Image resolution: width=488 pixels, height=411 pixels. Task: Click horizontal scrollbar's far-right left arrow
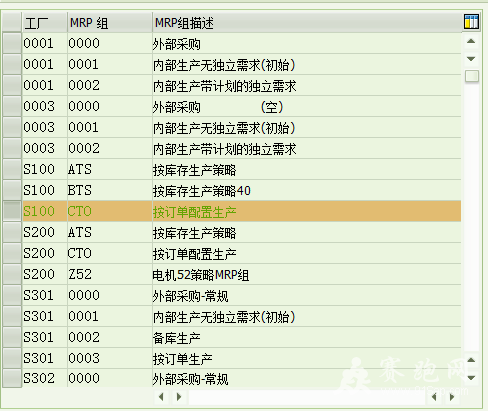tap(434, 397)
